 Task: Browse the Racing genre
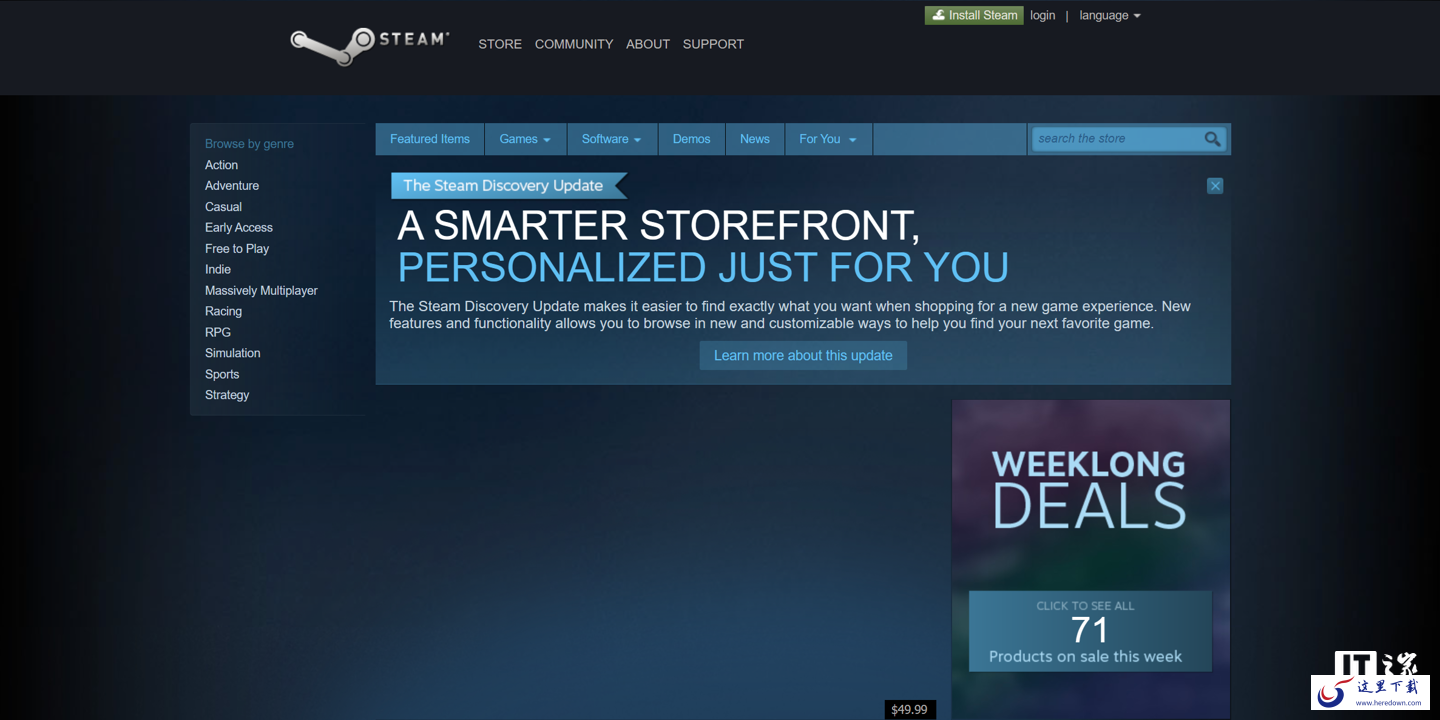[224, 312]
